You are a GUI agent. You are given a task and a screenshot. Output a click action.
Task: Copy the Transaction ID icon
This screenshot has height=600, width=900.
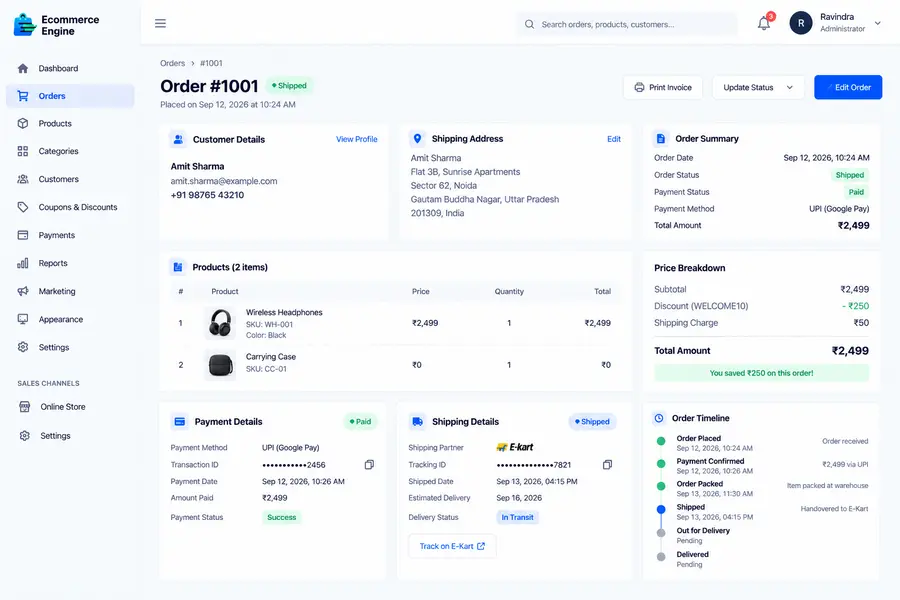[x=369, y=464]
